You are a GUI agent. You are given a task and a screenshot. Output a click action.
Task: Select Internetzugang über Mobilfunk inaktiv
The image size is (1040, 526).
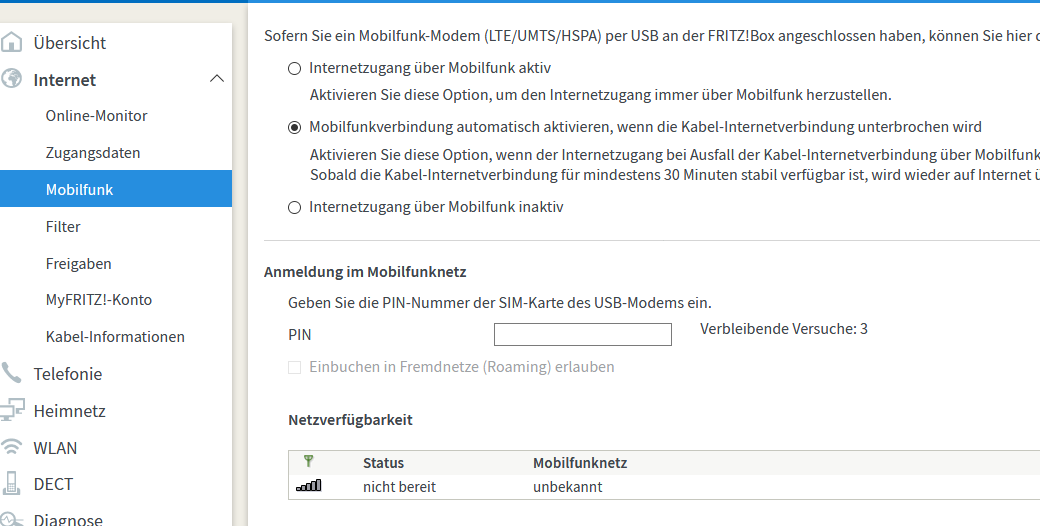click(294, 208)
